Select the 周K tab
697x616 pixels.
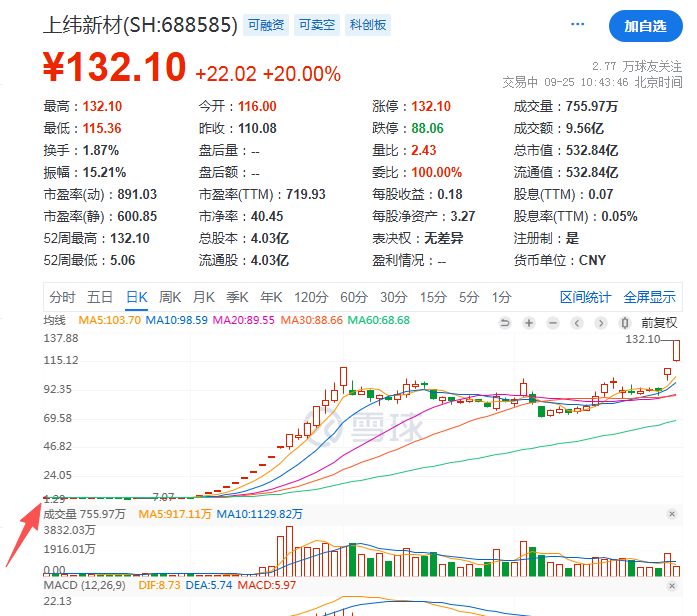pyautogui.click(x=170, y=297)
